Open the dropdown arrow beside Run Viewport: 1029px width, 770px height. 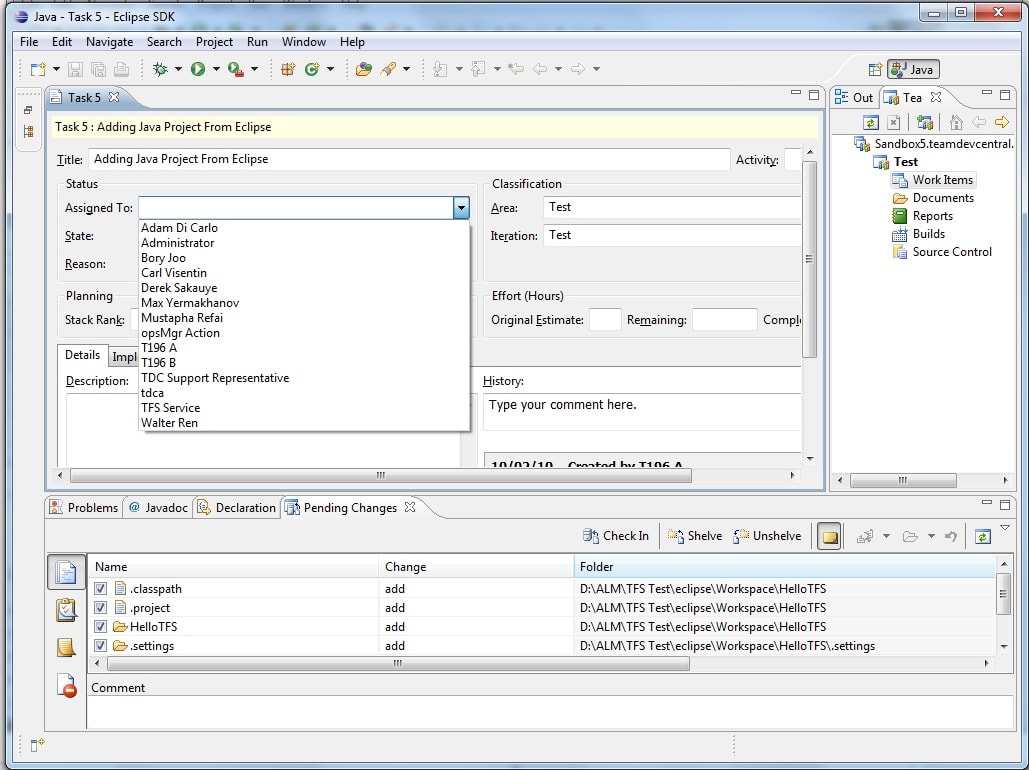coord(216,69)
